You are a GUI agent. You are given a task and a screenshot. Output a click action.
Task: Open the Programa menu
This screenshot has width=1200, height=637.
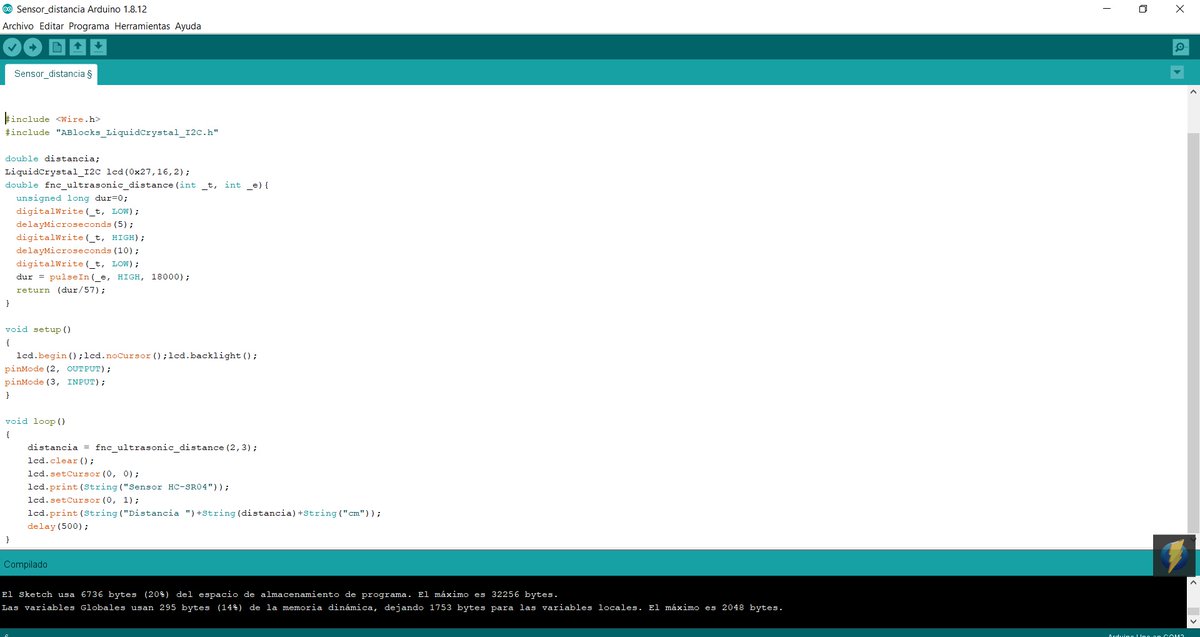pyautogui.click(x=89, y=26)
